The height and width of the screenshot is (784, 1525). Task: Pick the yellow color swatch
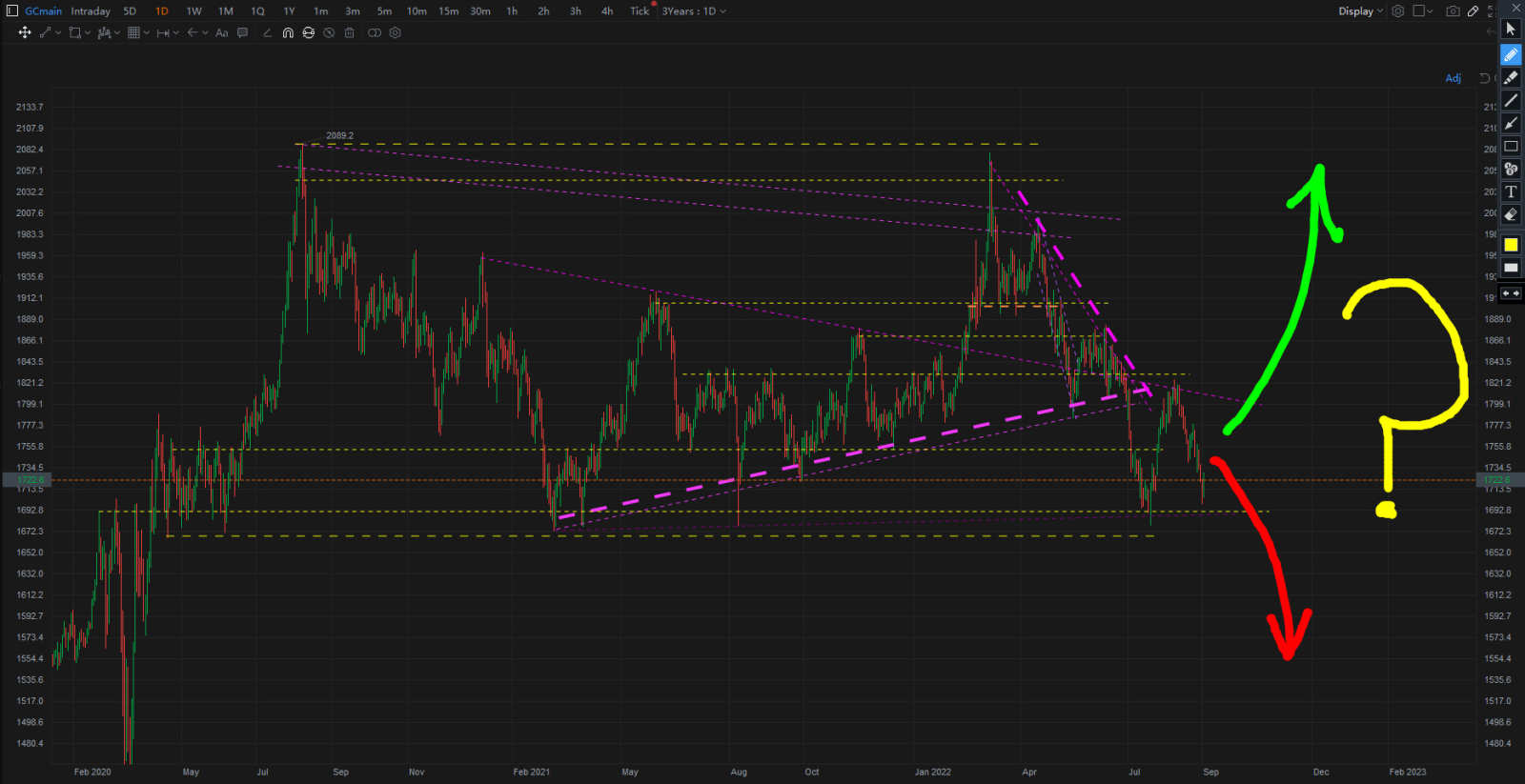click(1511, 246)
